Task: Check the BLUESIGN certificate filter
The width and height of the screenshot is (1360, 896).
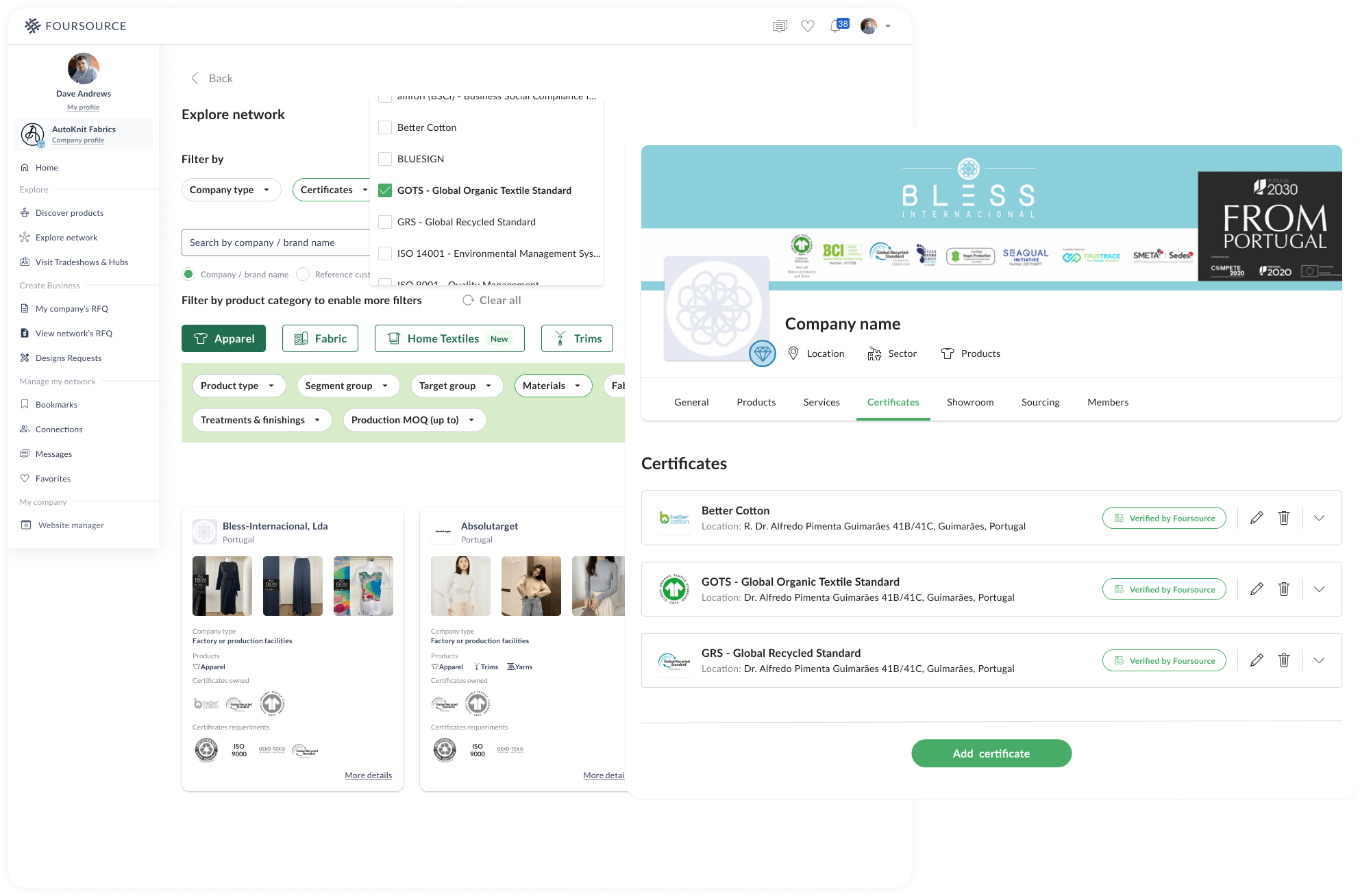Action: 384,158
